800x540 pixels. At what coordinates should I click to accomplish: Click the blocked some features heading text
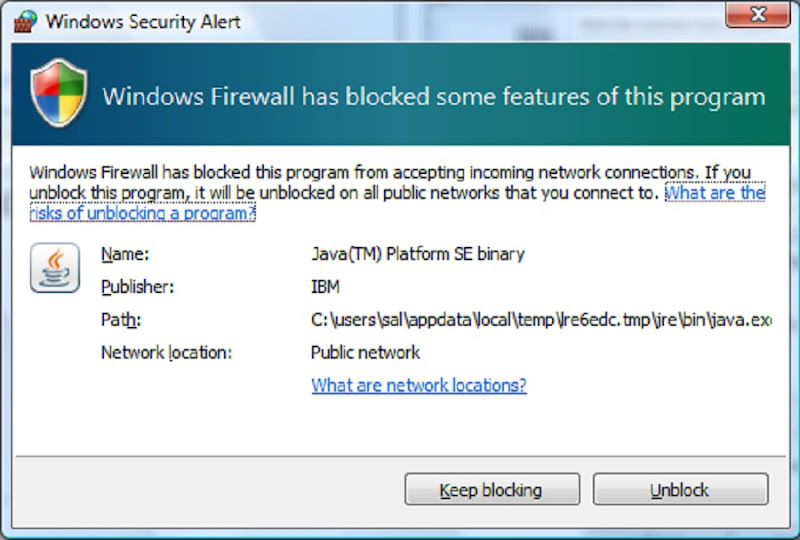click(434, 97)
